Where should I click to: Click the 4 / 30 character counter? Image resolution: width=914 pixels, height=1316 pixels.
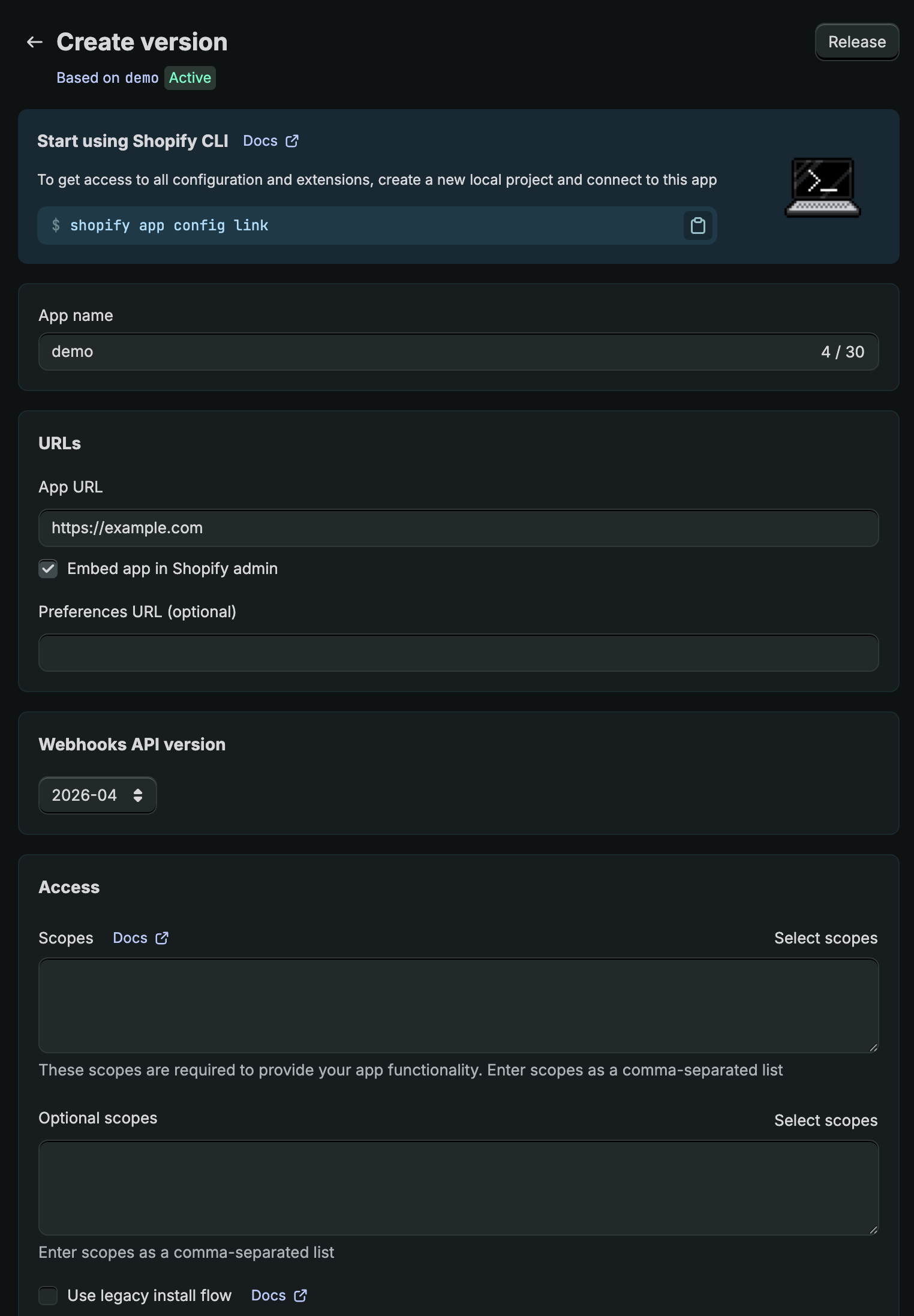(843, 351)
